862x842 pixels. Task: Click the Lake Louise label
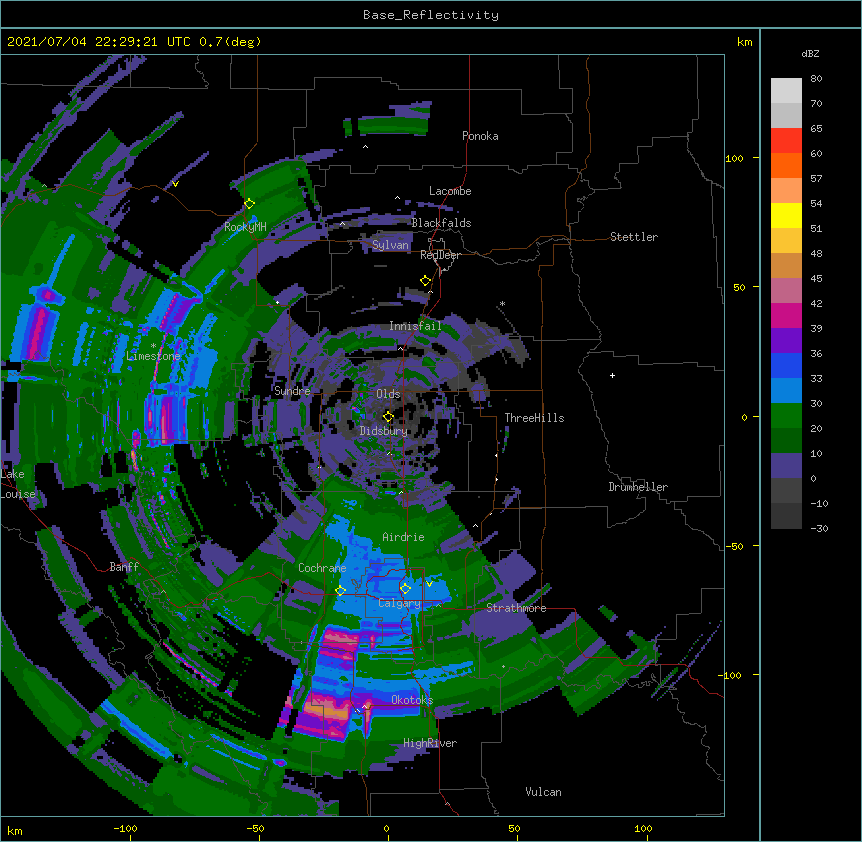[18, 484]
